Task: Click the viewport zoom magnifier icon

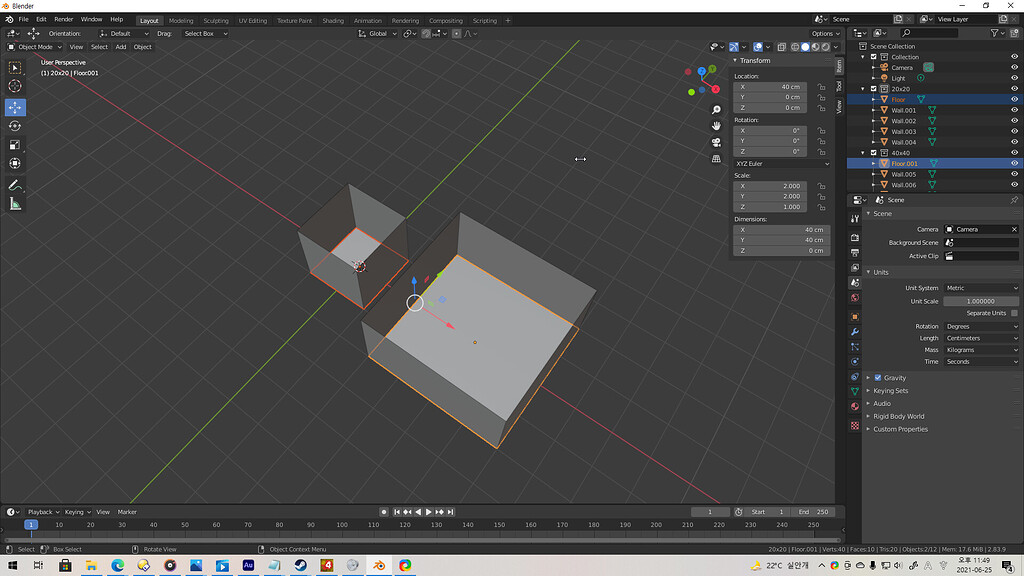Action: [716, 110]
